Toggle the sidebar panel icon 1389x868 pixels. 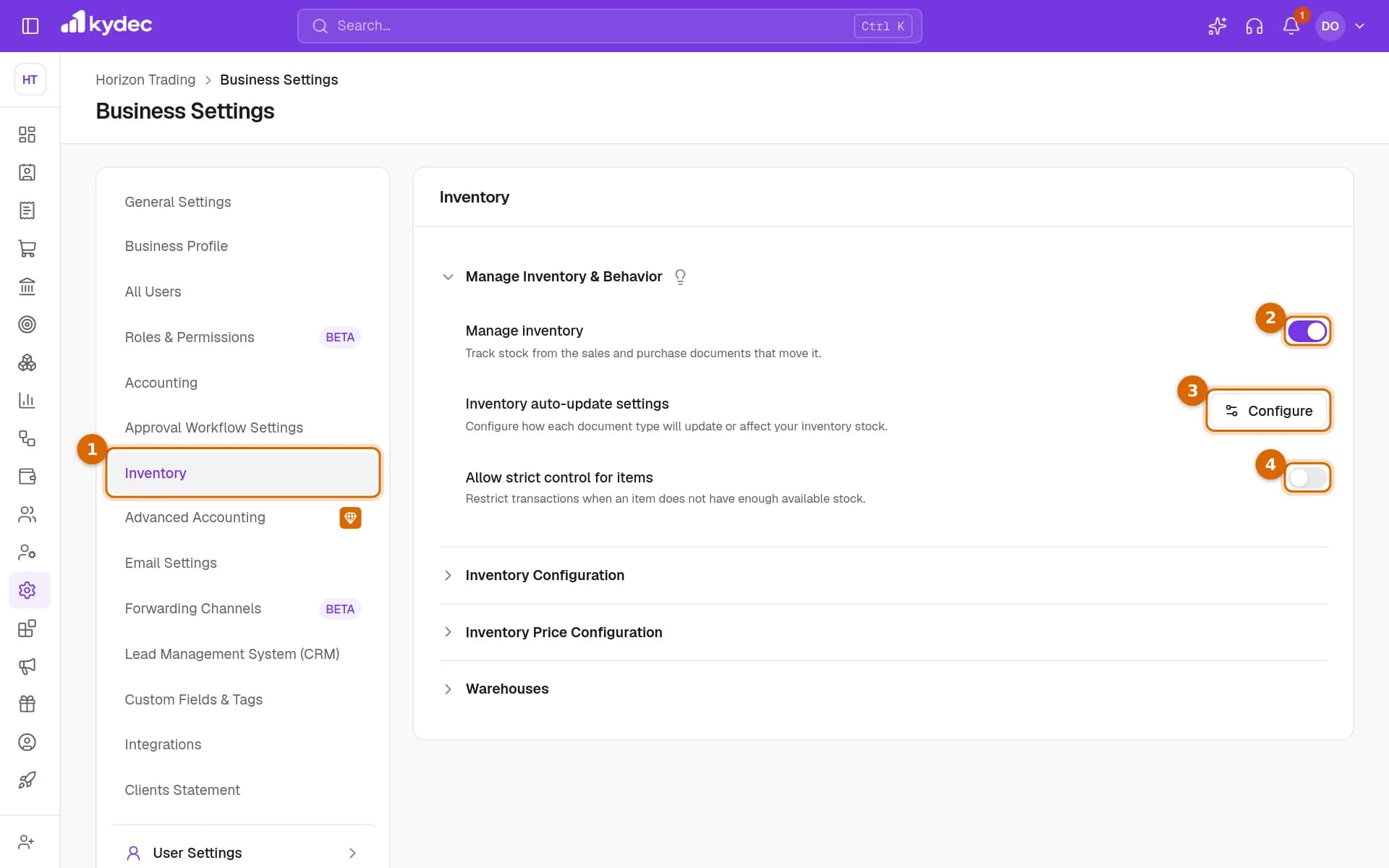click(30, 26)
